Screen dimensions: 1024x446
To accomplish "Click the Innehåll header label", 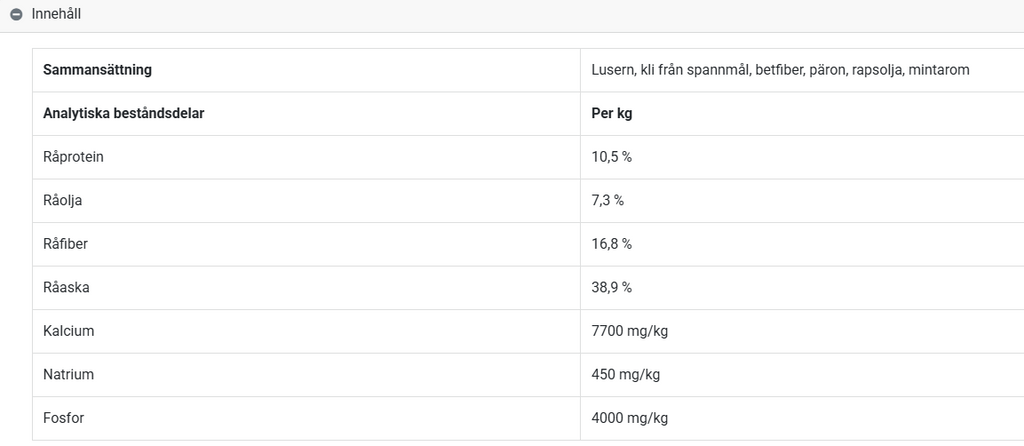I will click(56, 14).
